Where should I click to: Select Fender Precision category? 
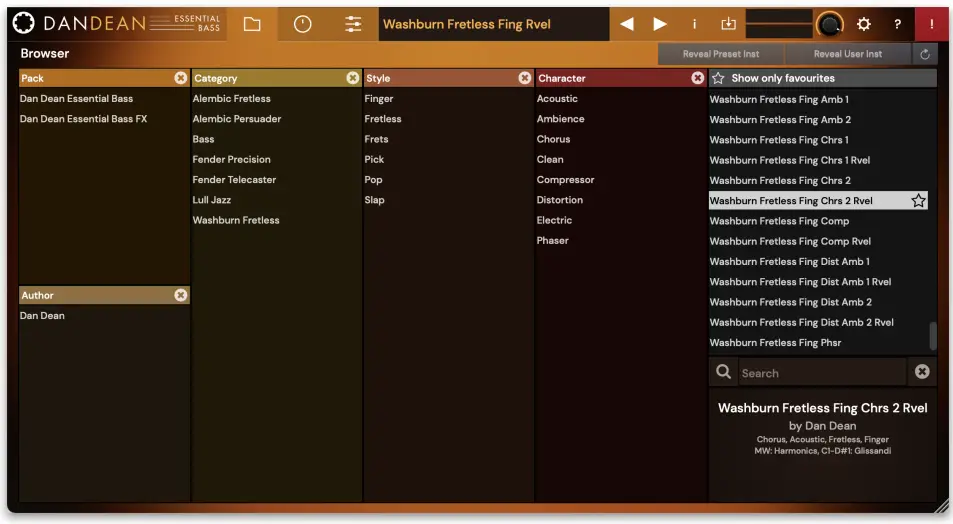coord(232,159)
